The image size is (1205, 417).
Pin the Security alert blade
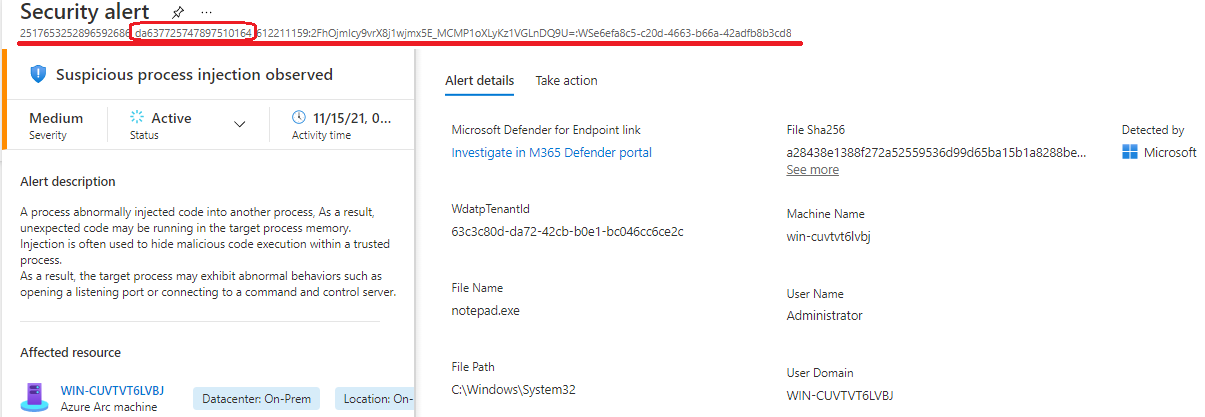tap(179, 12)
